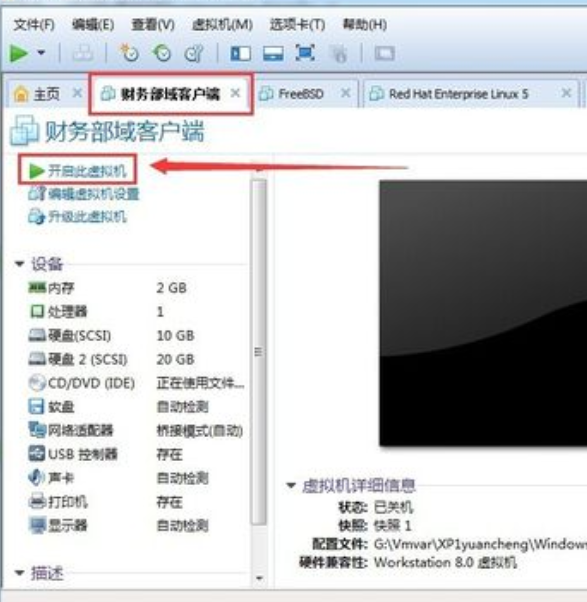Open the 编辑(E) menu
The image size is (587, 602).
pos(93,25)
